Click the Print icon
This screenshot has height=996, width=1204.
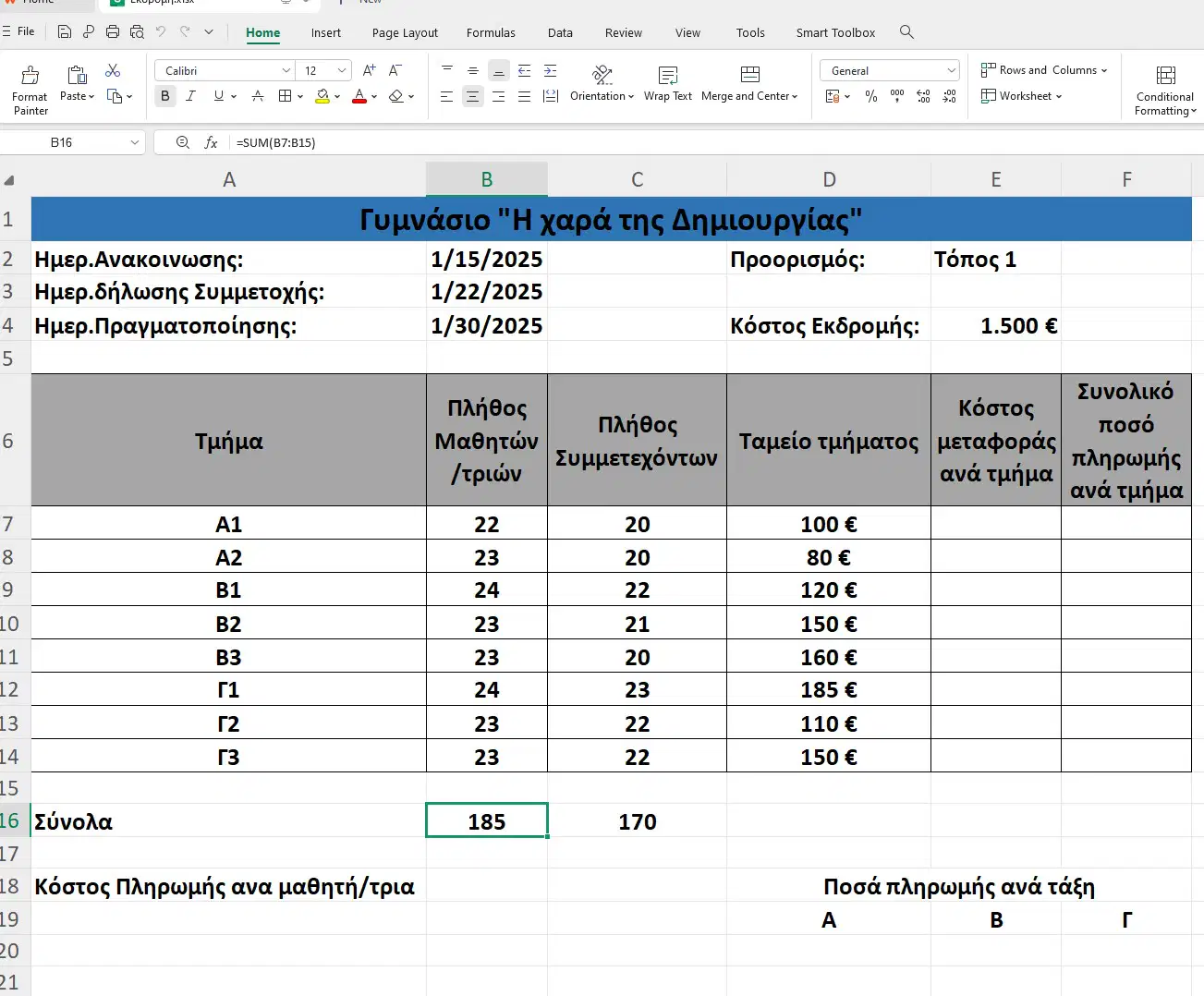point(113,32)
